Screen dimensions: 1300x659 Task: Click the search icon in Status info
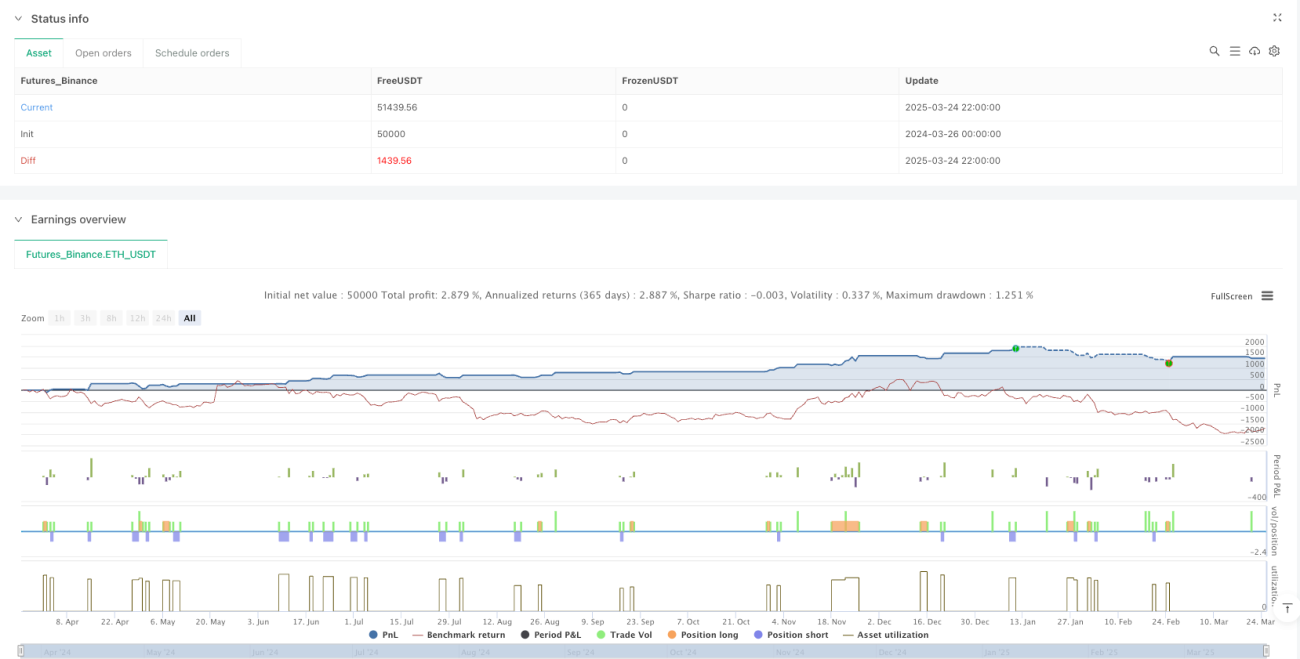click(x=1214, y=51)
